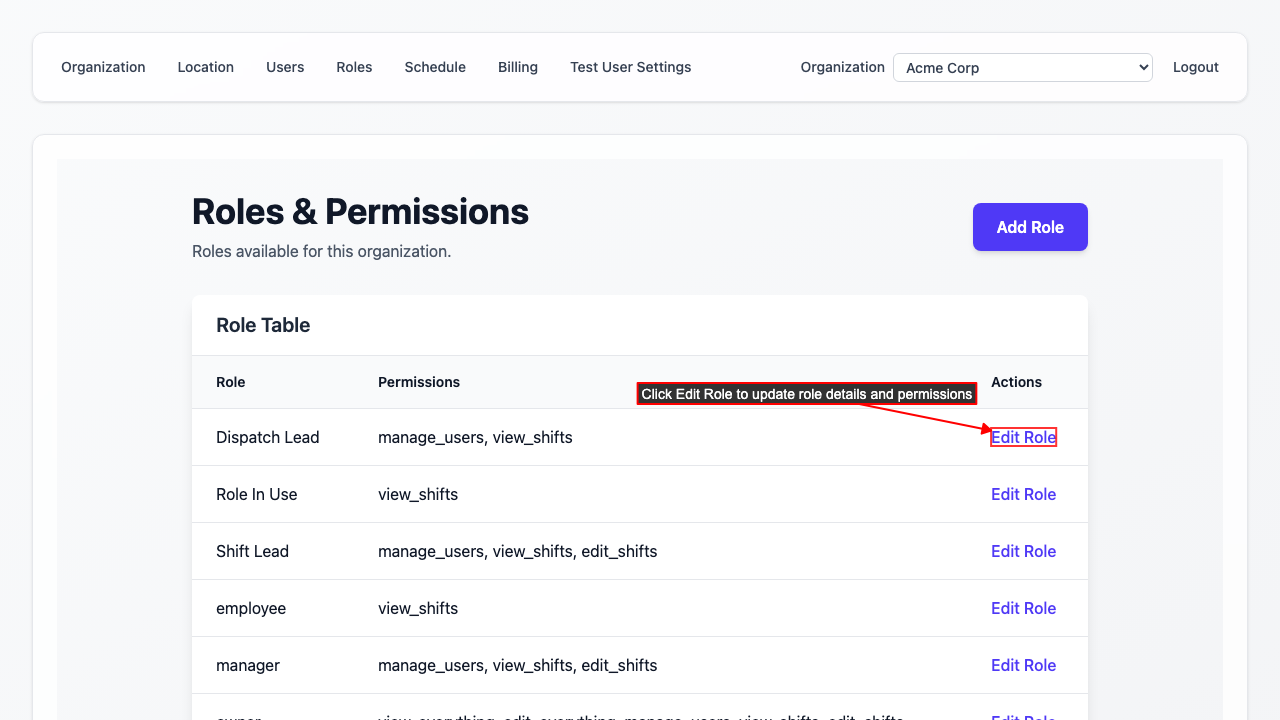Screen dimensions: 1280x720
Task: Click the Permissions column header
Action: [x=419, y=382]
